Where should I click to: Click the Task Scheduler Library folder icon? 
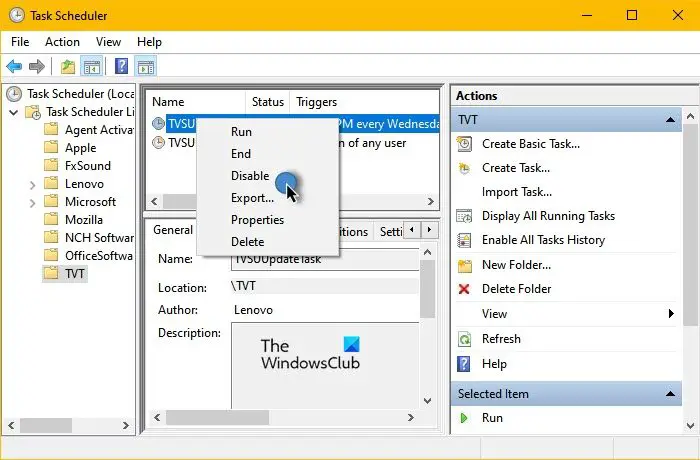(x=33, y=112)
